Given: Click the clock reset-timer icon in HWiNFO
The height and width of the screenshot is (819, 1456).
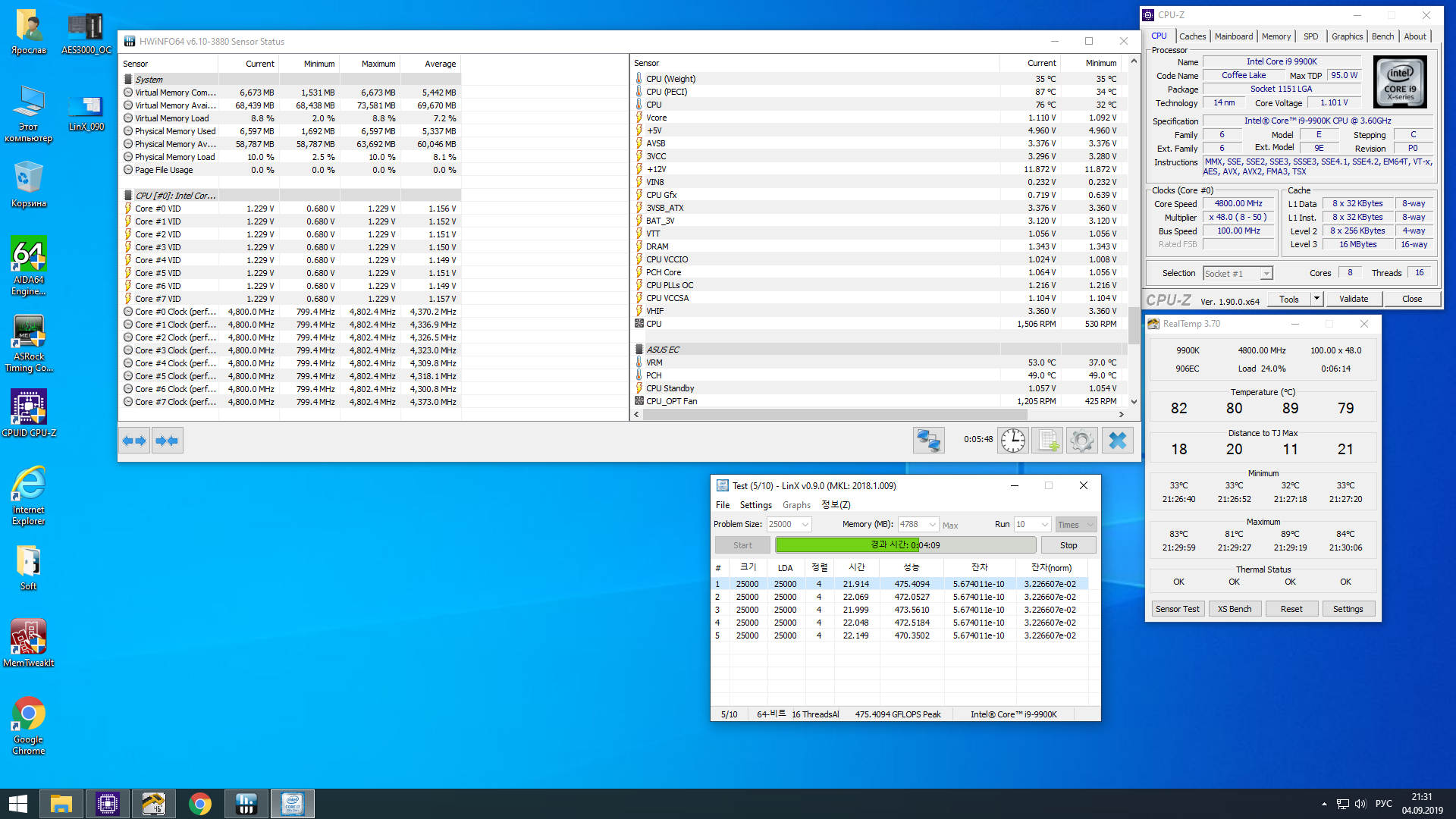Looking at the screenshot, I should click(x=1012, y=440).
